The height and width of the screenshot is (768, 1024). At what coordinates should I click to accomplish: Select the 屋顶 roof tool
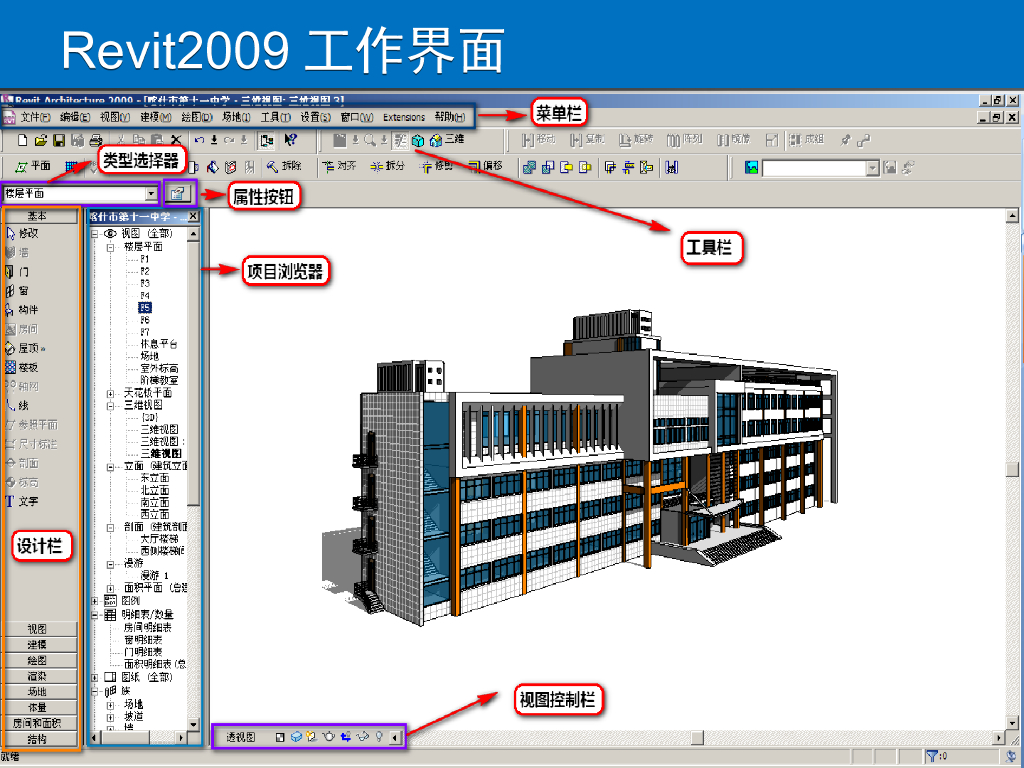(25, 348)
